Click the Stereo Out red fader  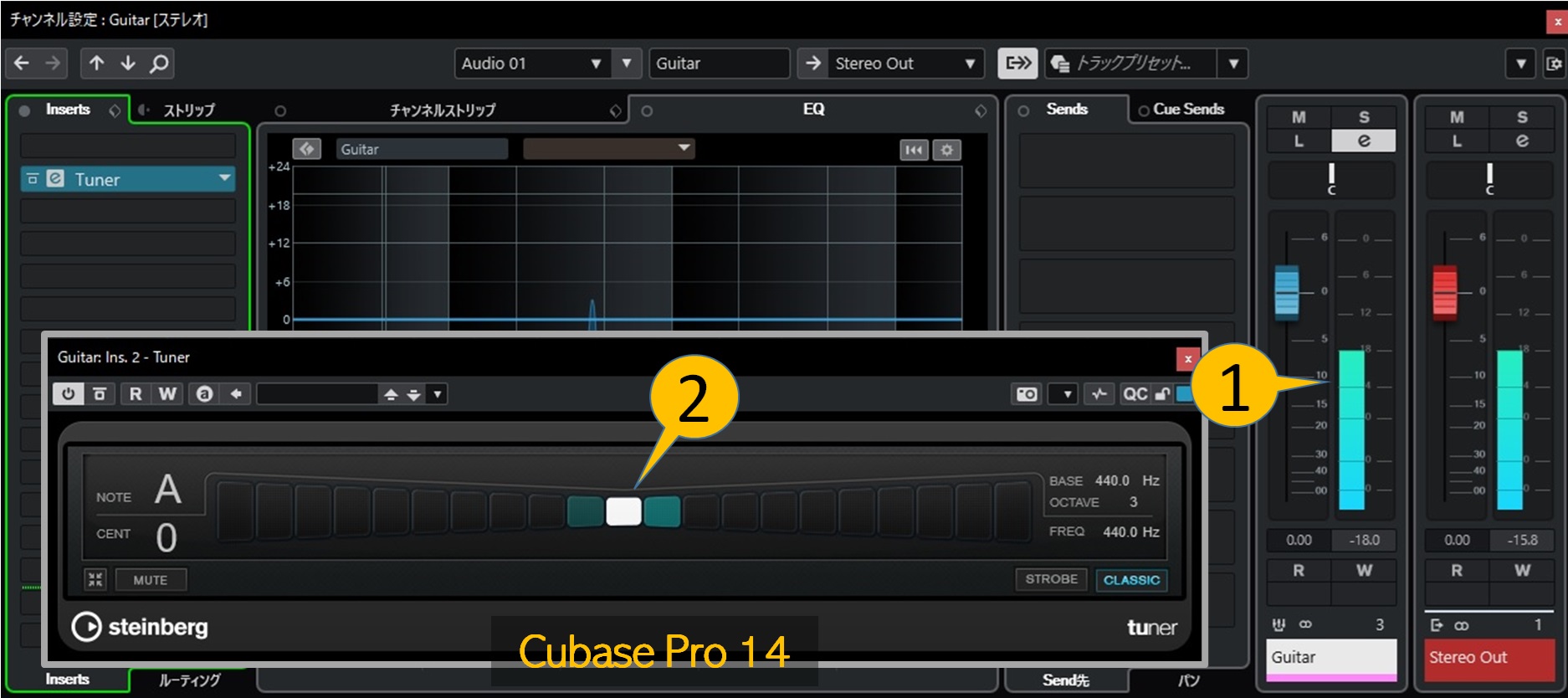pyautogui.click(x=1445, y=292)
